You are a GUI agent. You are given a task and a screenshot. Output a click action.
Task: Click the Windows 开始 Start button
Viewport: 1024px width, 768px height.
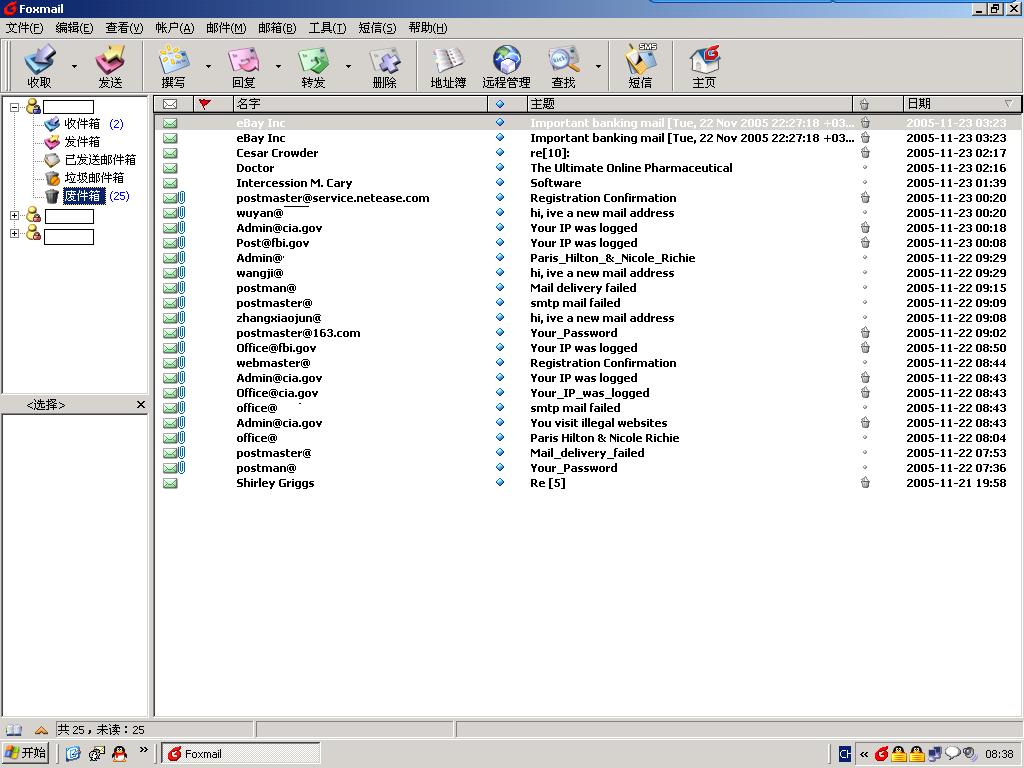[x=27, y=753]
